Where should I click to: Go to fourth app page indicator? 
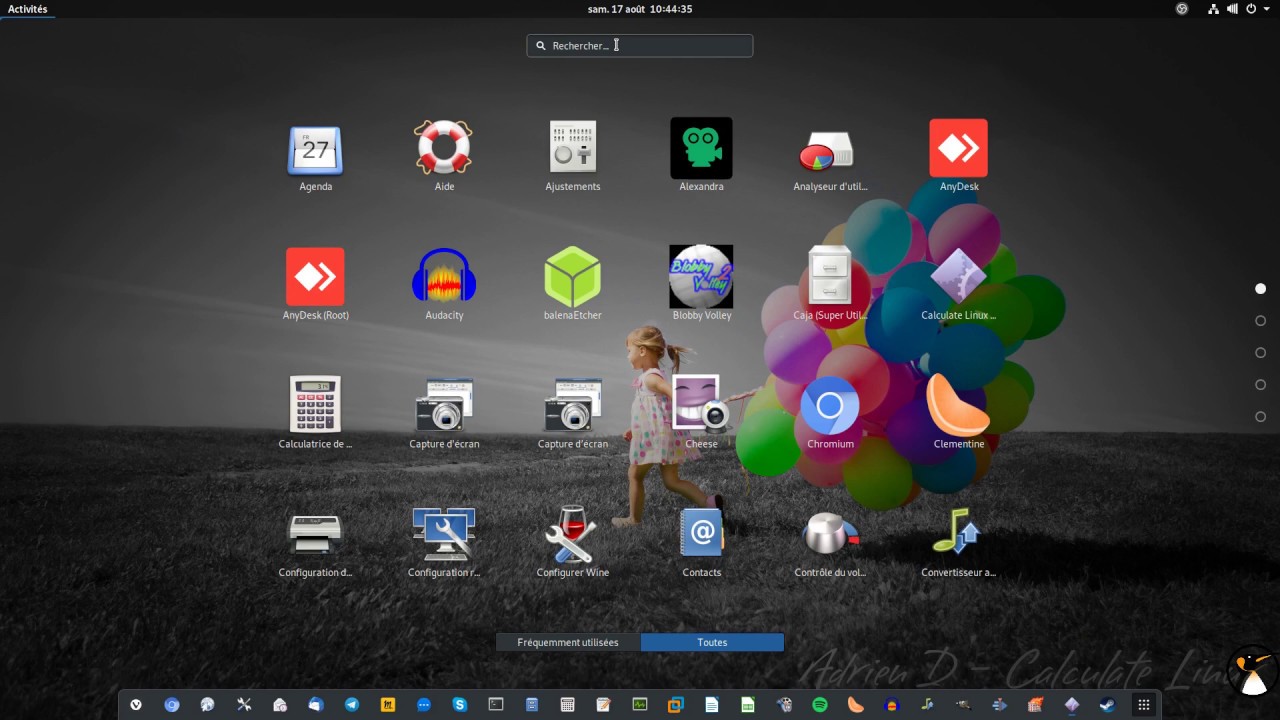point(1260,385)
